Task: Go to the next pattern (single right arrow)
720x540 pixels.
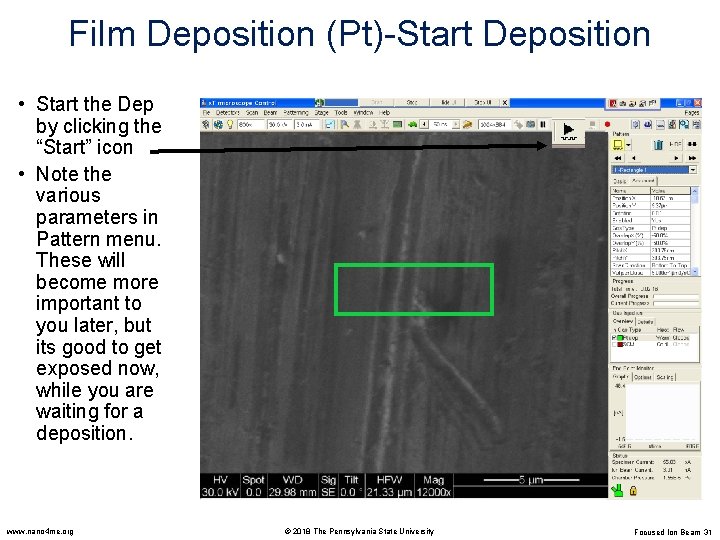Action: [676, 158]
